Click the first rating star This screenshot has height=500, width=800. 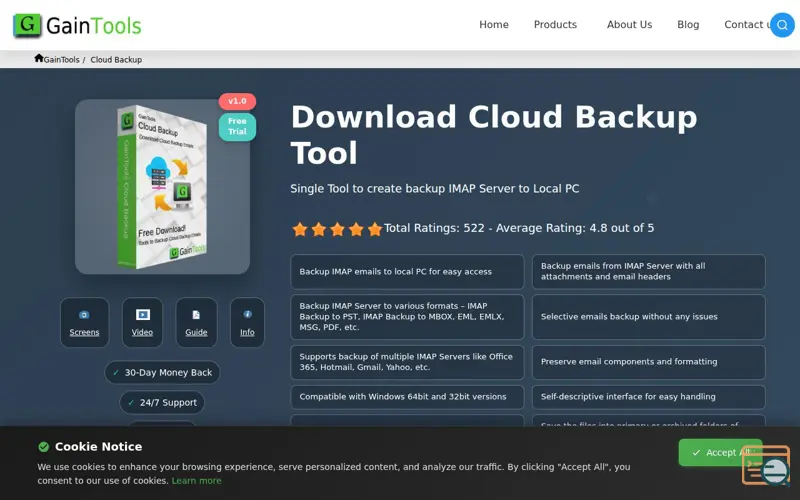click(300, 229)
